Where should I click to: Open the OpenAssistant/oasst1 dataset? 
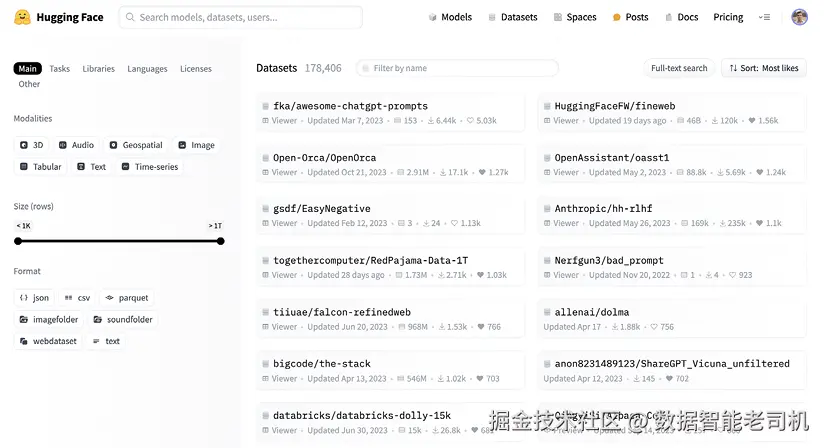coord(672,164)
